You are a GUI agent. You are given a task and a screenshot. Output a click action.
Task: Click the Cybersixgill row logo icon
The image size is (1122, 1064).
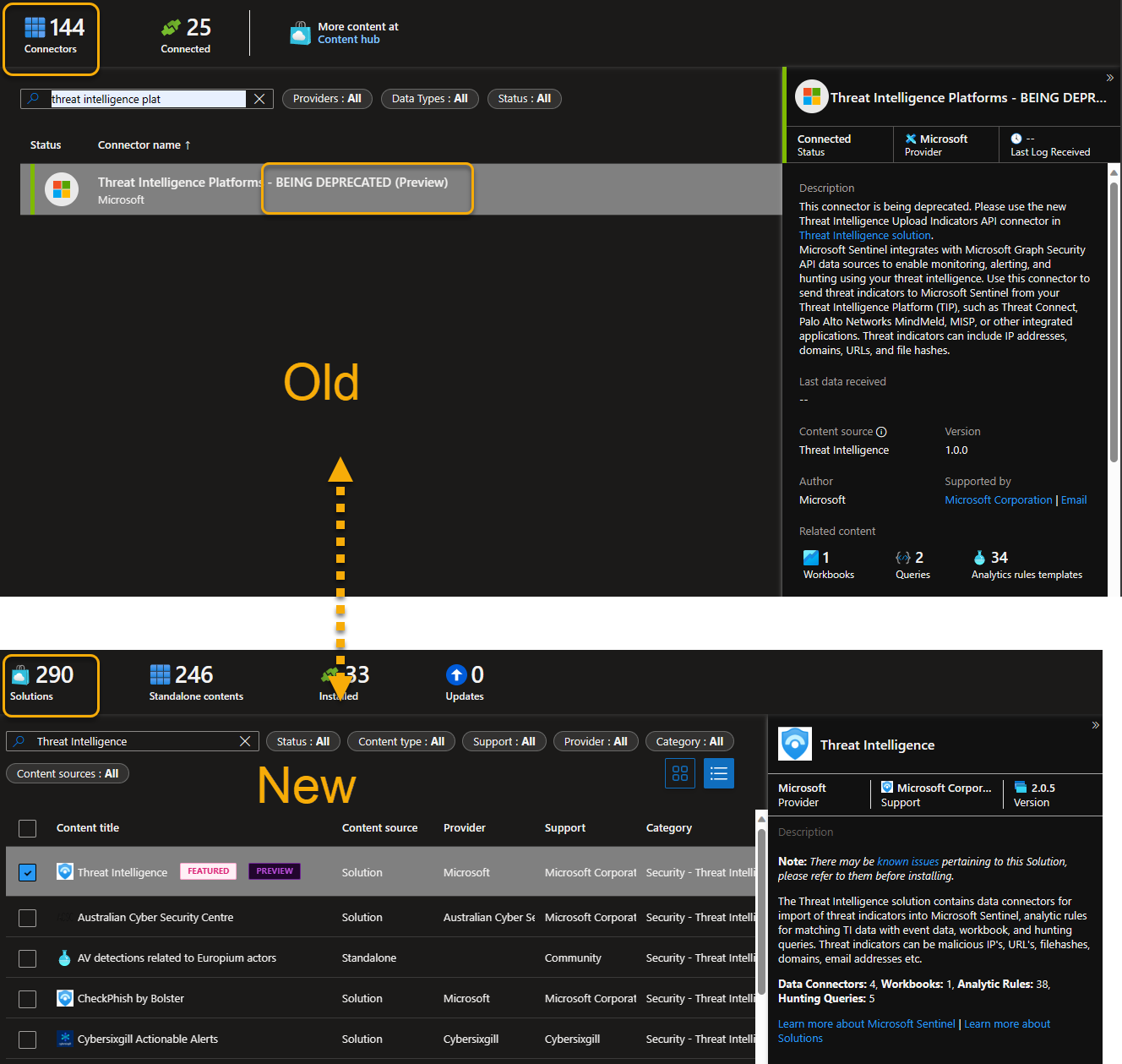click(65, 1039)
